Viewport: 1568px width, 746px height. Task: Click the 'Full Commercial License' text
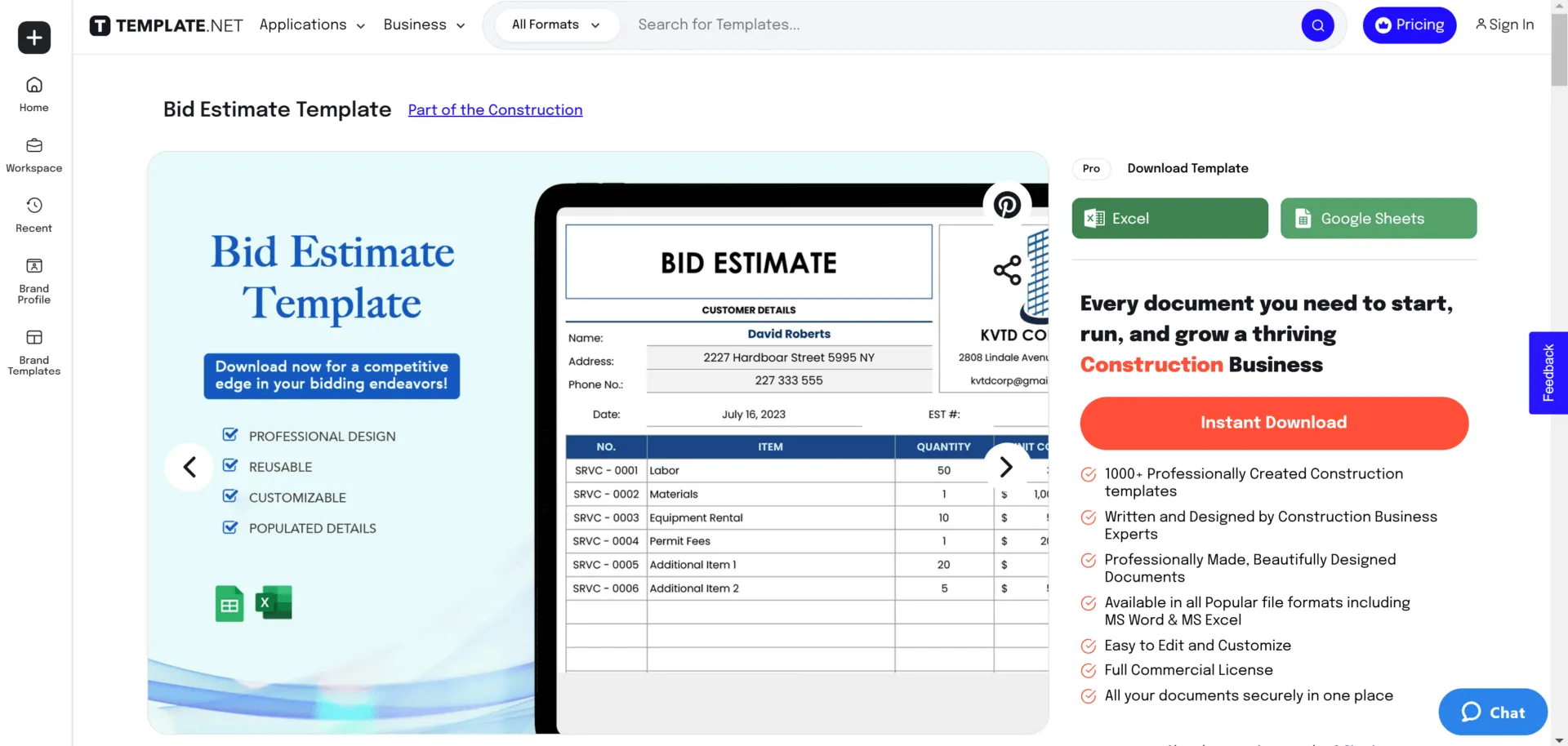pyautogui.click(x=1188, y=670)
